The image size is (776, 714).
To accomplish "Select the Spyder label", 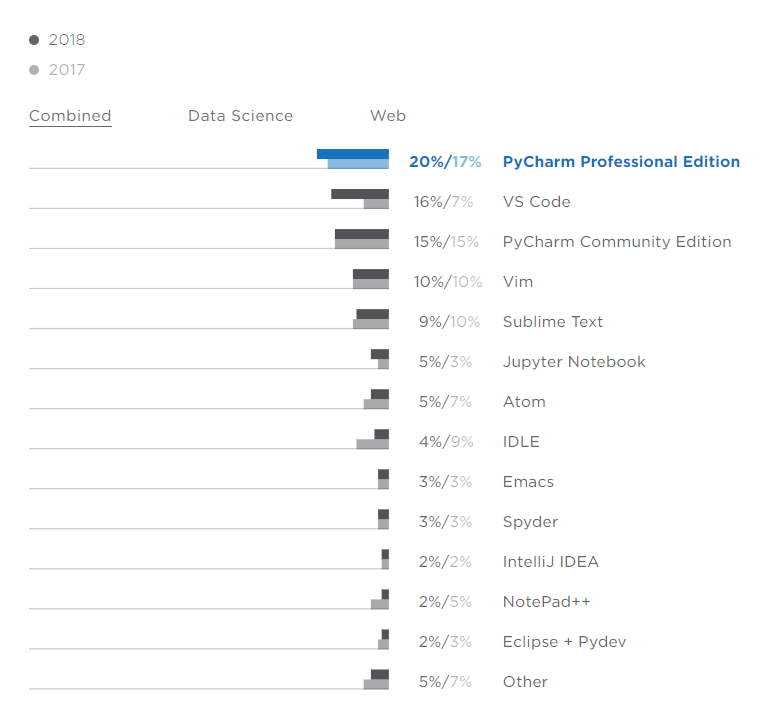I will [x=530, y=522].
